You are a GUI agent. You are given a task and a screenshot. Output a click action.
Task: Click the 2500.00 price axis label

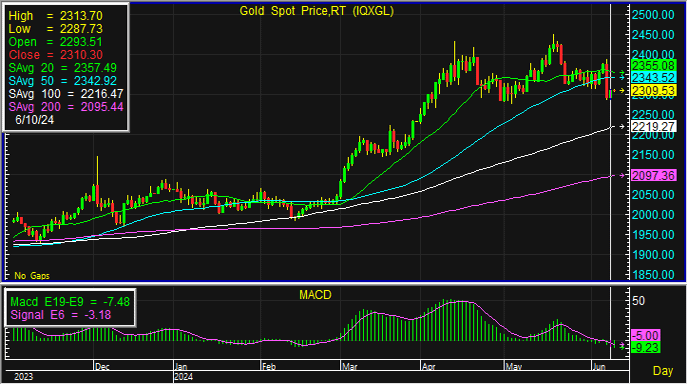click(653, 14)
